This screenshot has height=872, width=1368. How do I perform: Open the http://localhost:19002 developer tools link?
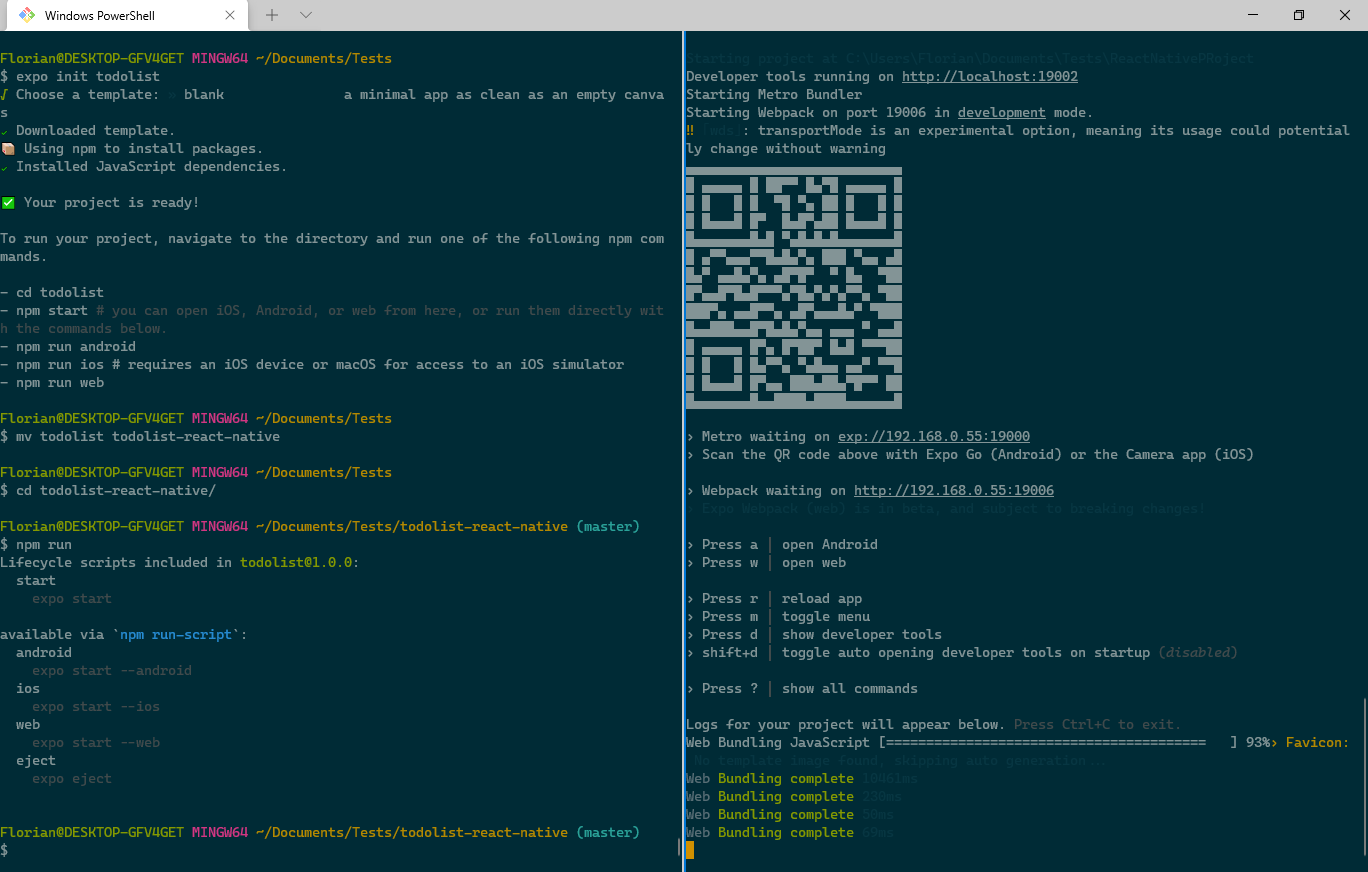989,77
